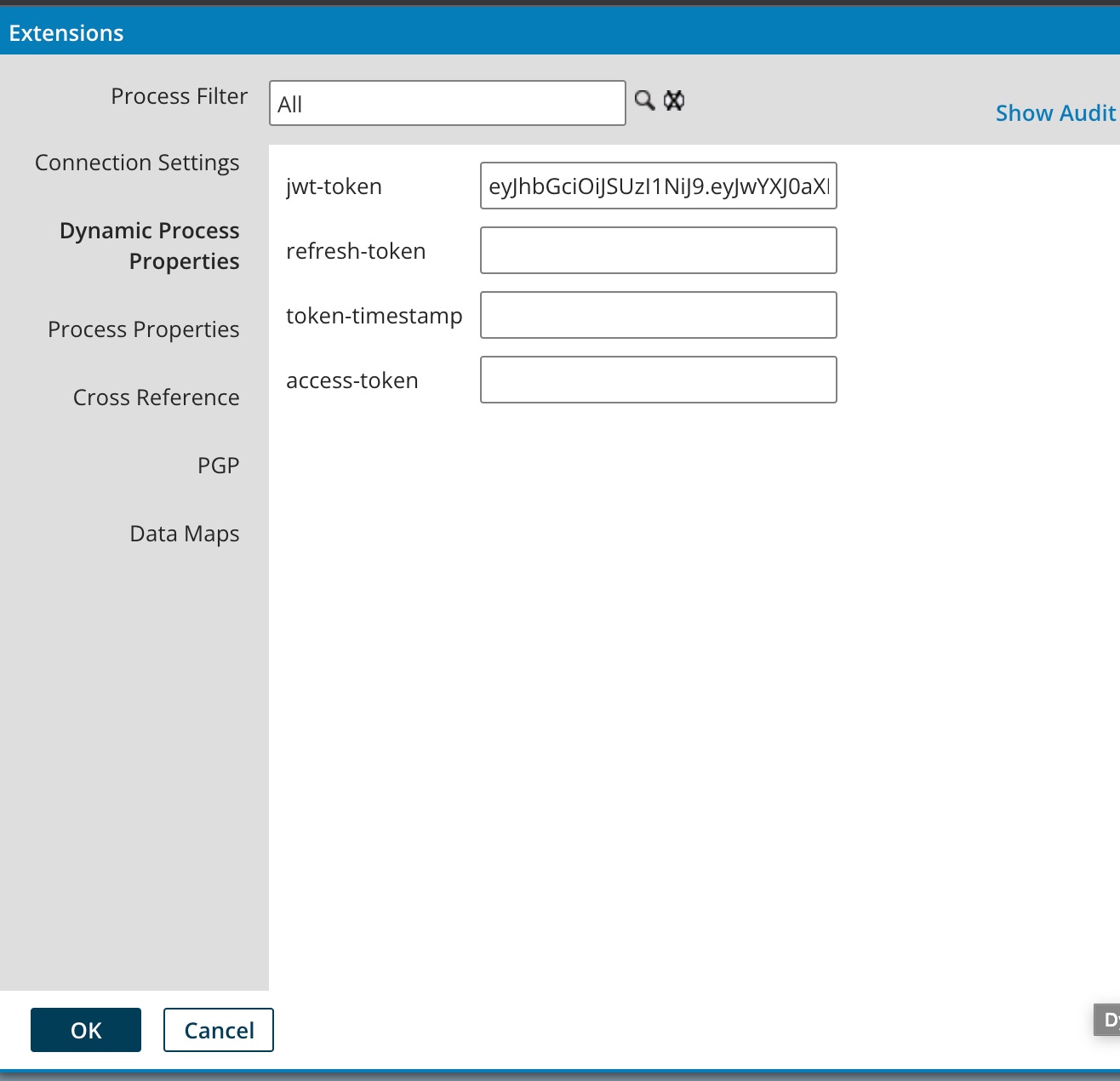1120x1081 pixels.
Task: Focus the refresh-token input field
Action: pos(658,251)
